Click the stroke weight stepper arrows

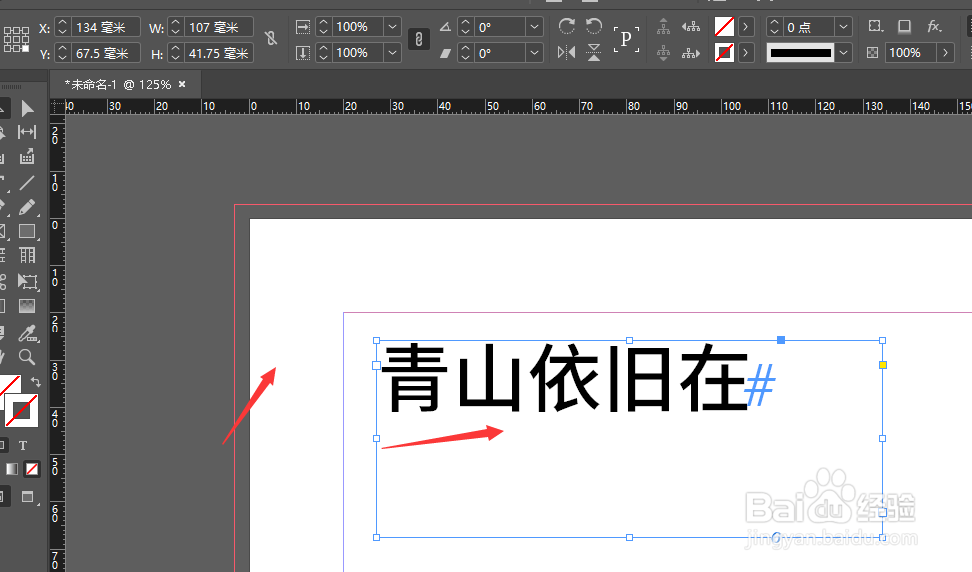pyautogui.click(x=774, y=27)
